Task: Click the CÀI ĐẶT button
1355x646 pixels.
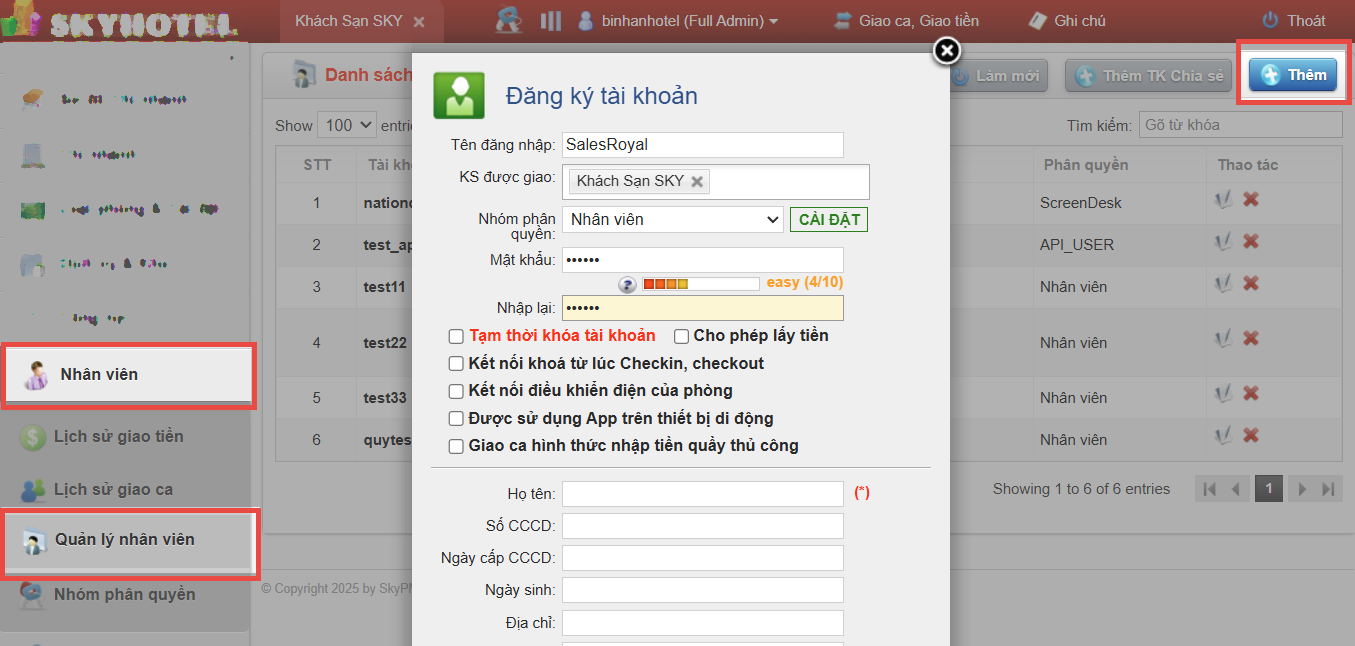Action: click(x=829, y=219)
